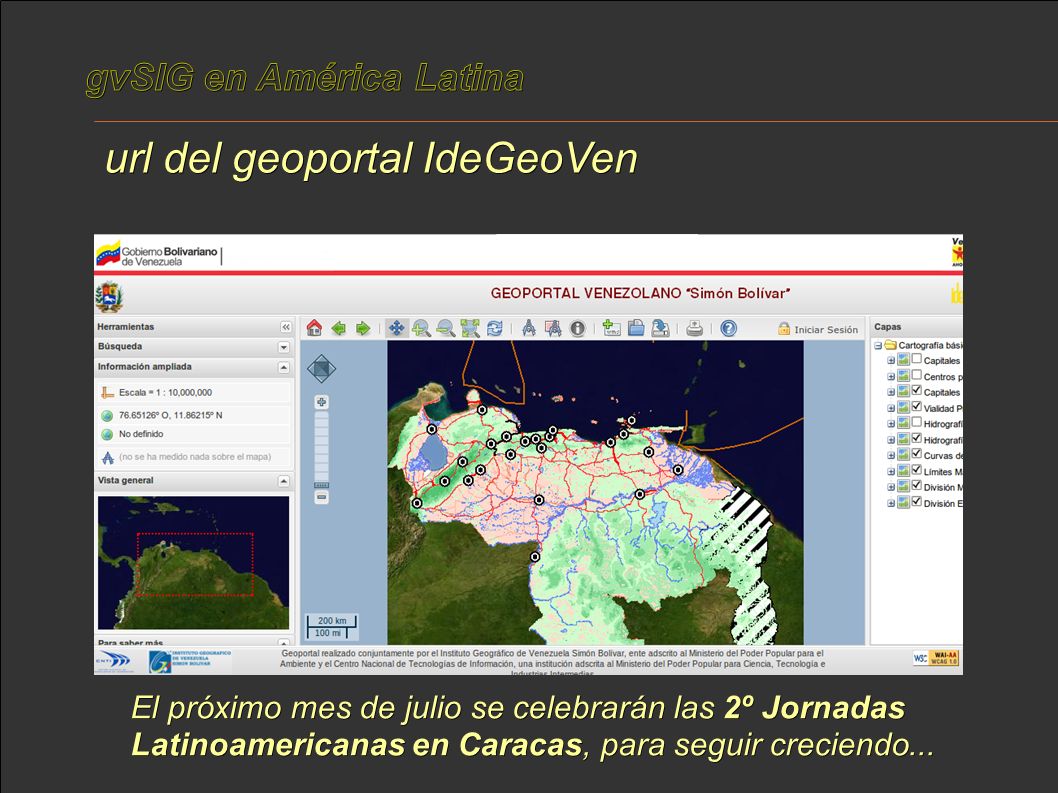
Task: Expand the División E... layer tree node
Action: pyautogui.click(x=891, y=503)
